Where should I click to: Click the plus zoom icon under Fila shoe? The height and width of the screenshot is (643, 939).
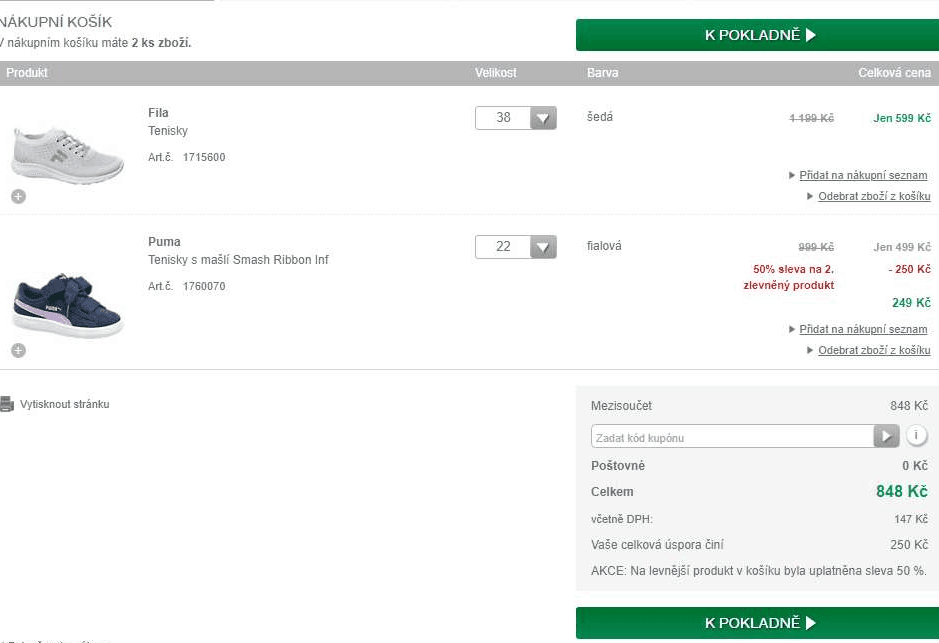point(19,196)
